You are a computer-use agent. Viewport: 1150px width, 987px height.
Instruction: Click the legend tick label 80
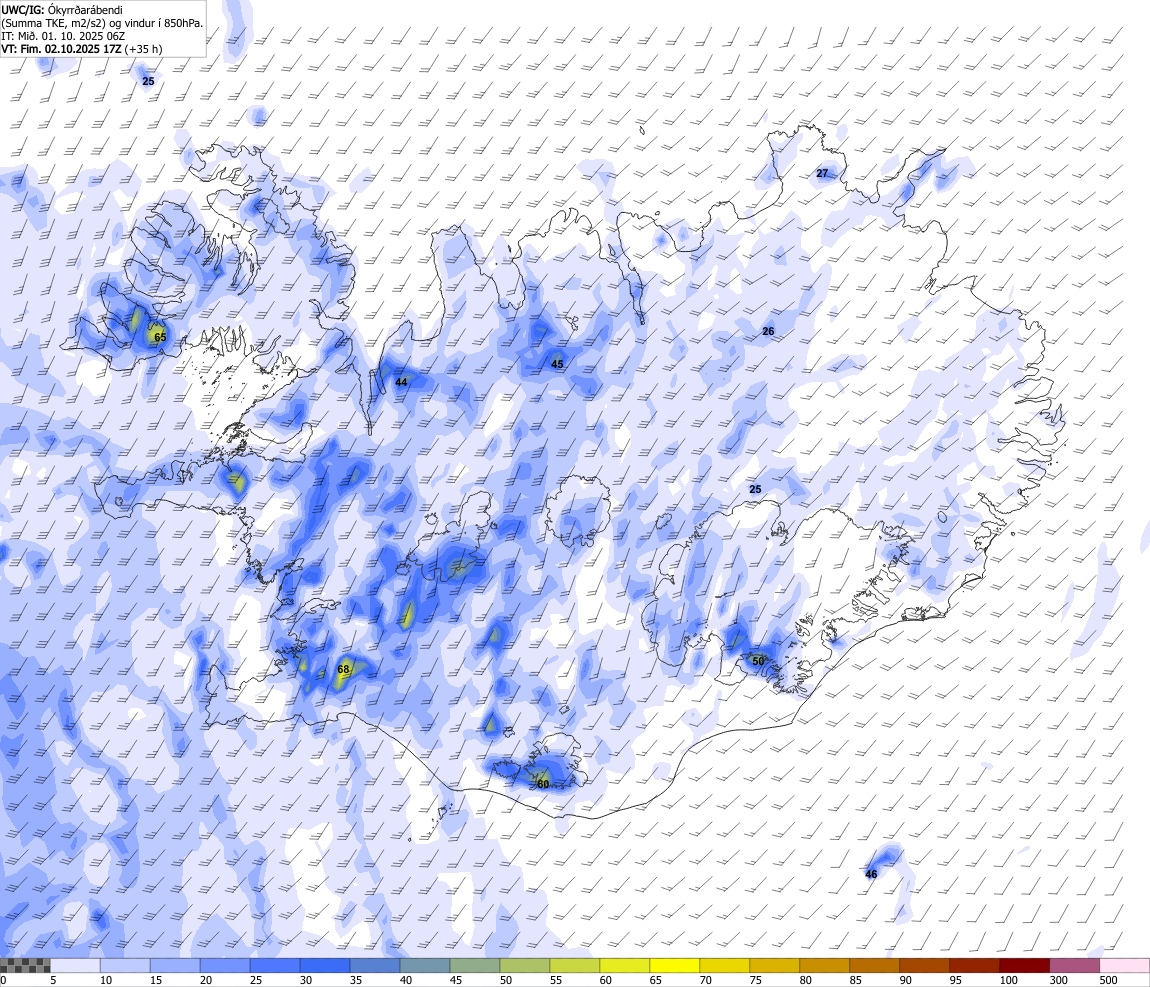pos(805,980)
